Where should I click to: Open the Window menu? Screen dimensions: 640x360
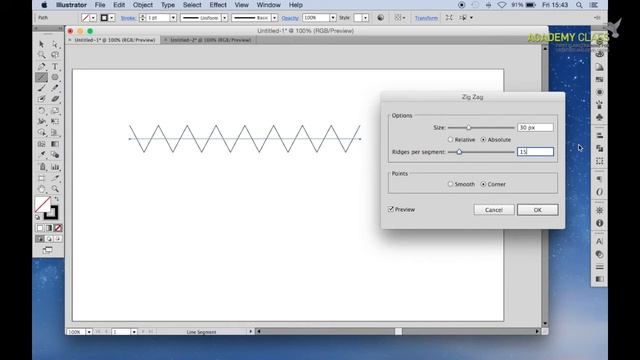coord(269,5)
